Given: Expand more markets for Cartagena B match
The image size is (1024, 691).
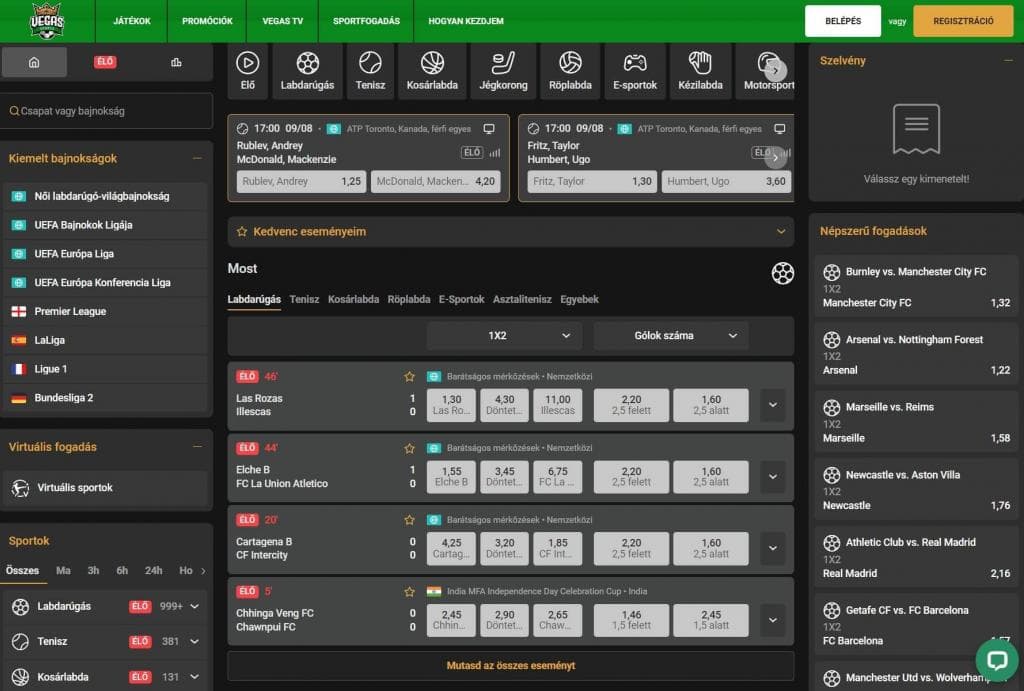Looking at the screenshot, I should pyautogui.click(x=773, y=549).
